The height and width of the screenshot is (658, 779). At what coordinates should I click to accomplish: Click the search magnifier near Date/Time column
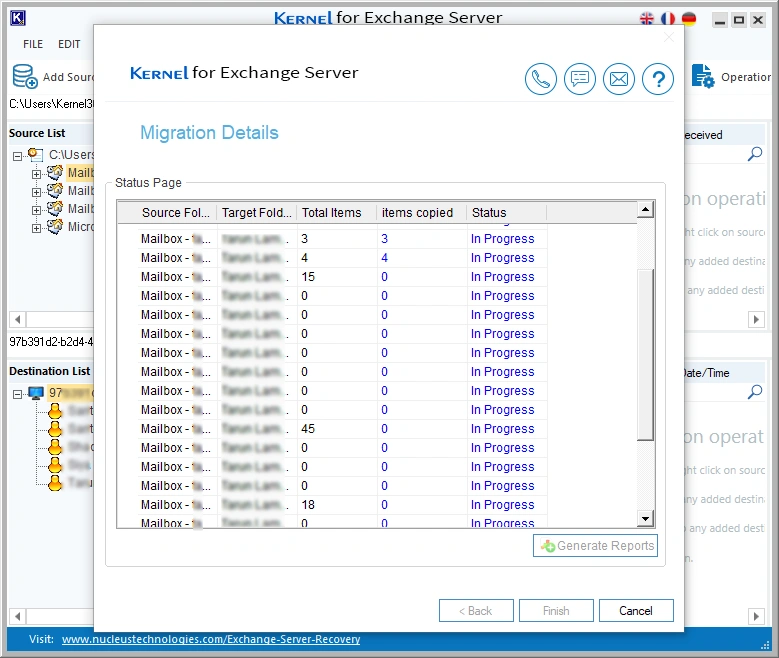click(x=755, y=392)
